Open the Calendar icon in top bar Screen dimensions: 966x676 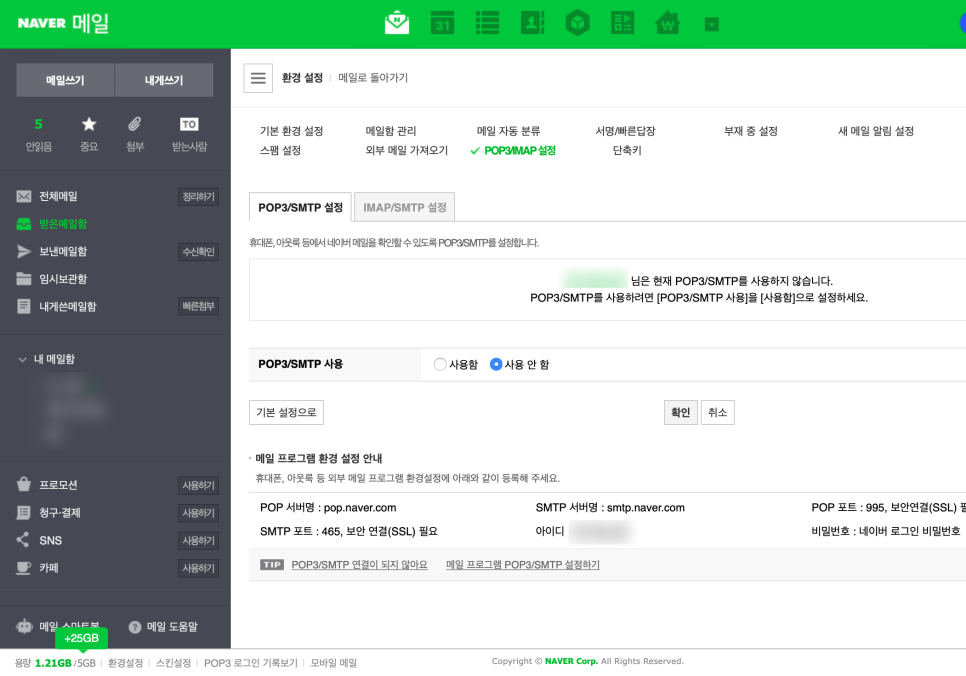[x=442, y=23]
